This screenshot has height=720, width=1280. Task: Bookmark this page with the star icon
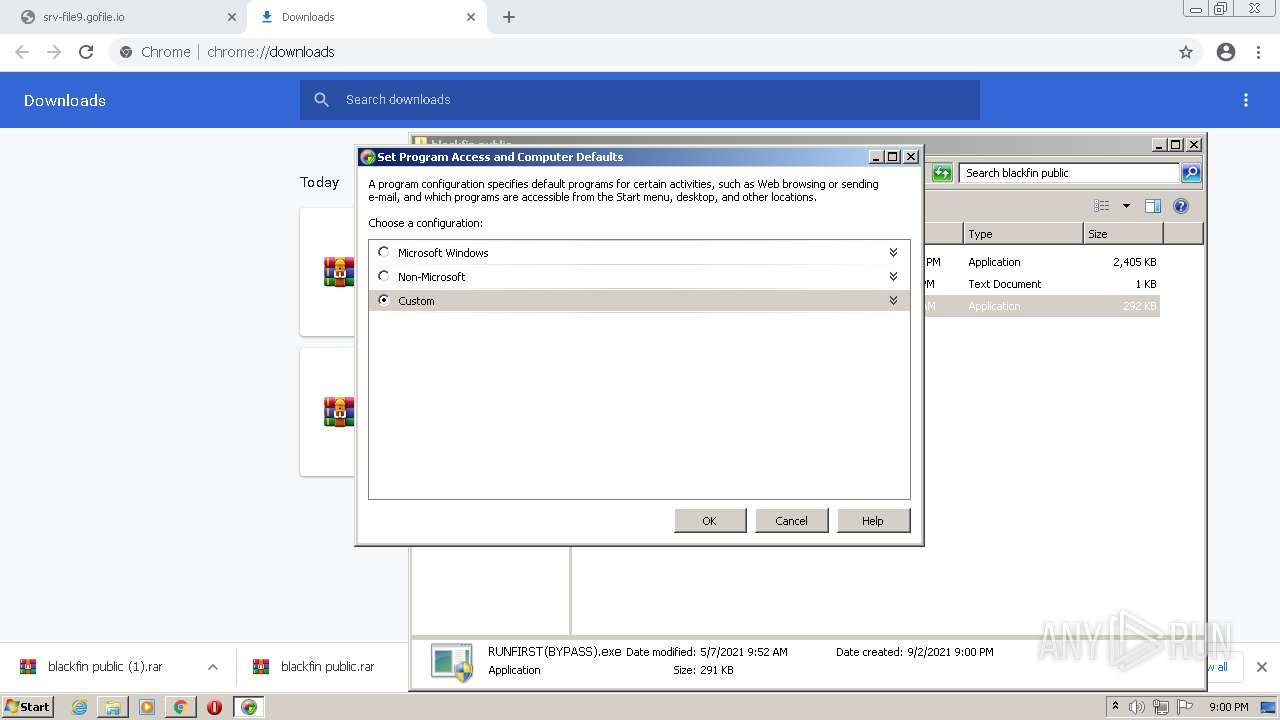pyautogui.click(x=1186, y=52)
